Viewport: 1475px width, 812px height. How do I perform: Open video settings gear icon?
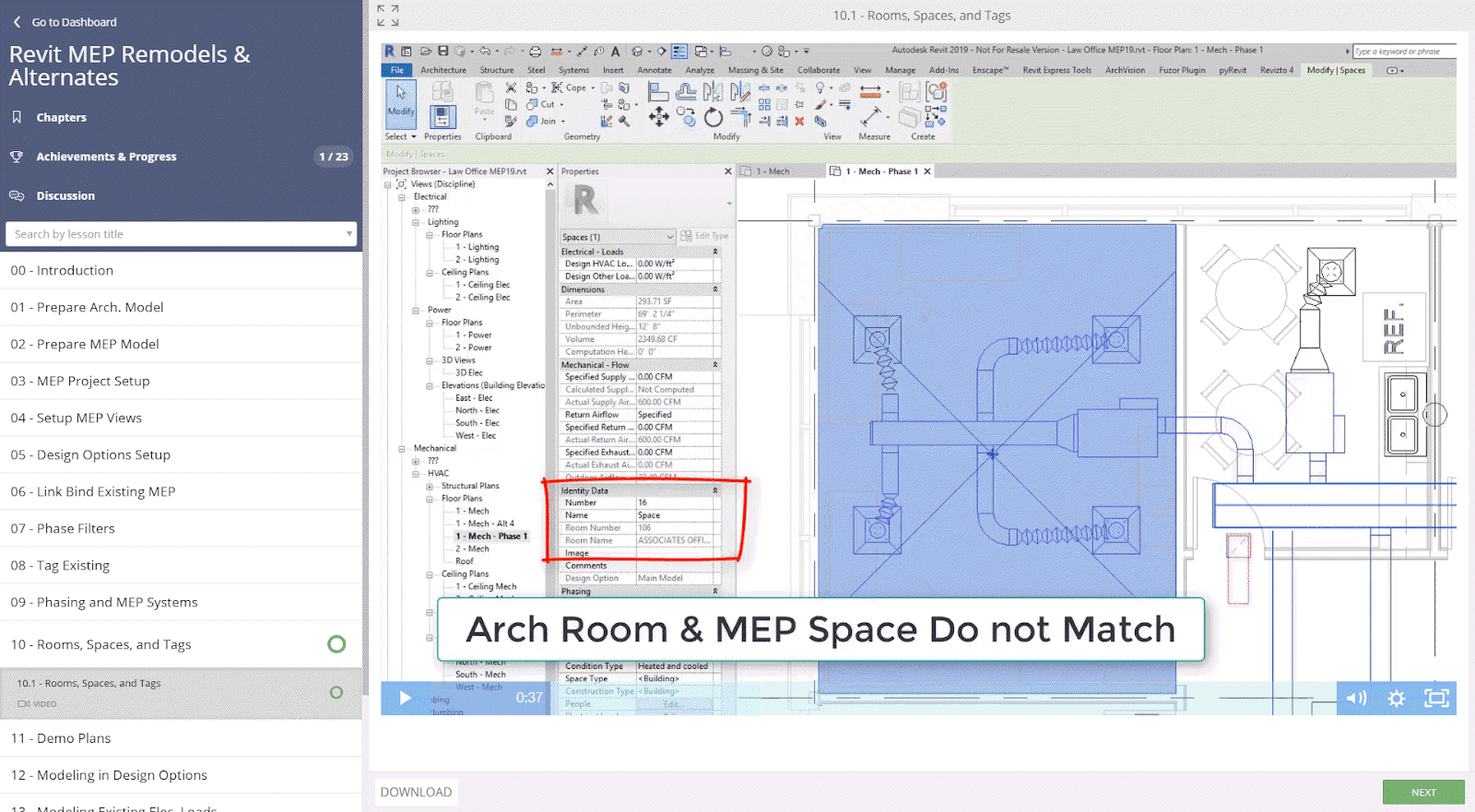(x=1397, y=699)
